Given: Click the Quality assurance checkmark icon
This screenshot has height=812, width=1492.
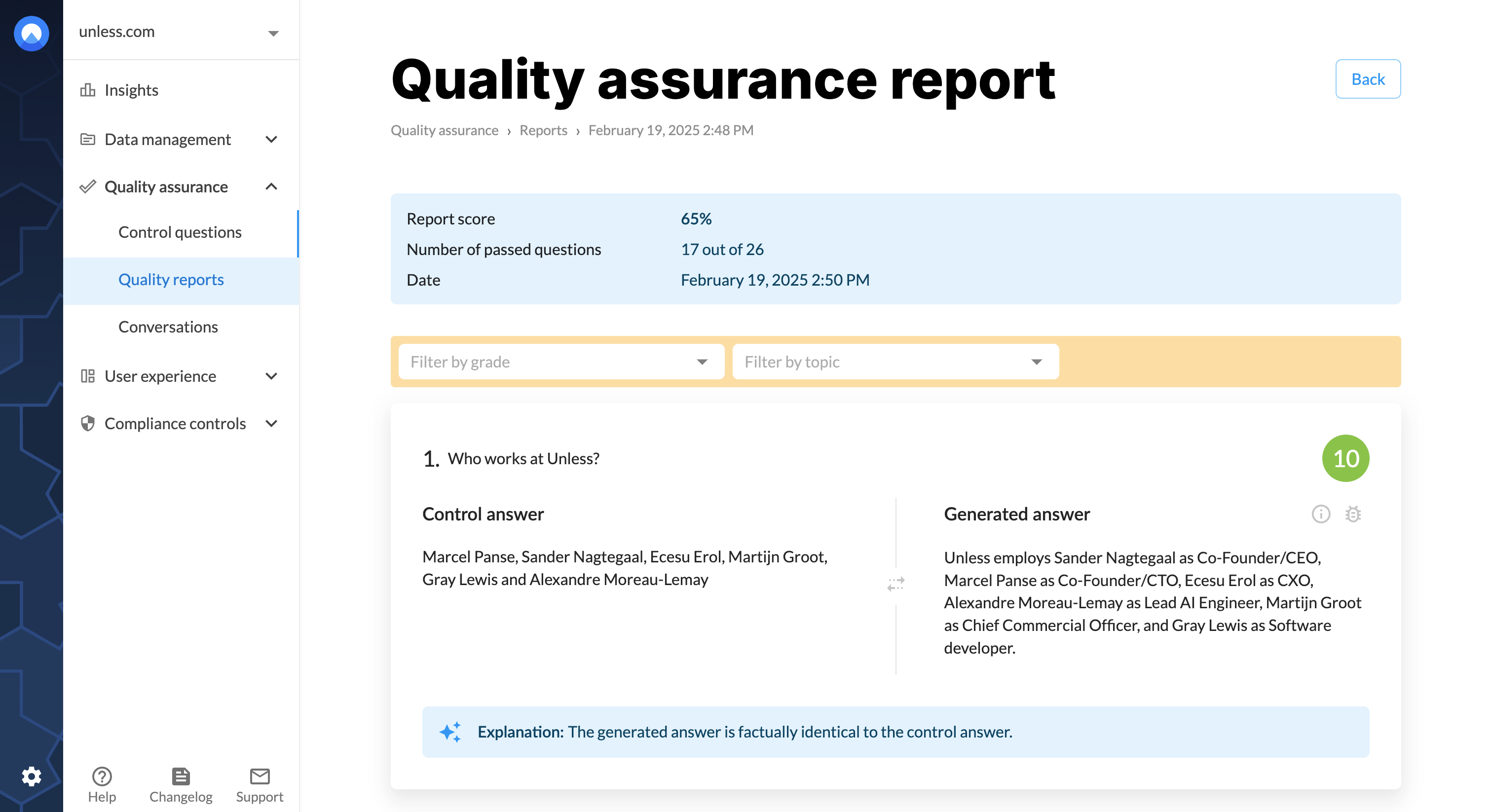Looking at the screenshot, I should tap(87, 186).
